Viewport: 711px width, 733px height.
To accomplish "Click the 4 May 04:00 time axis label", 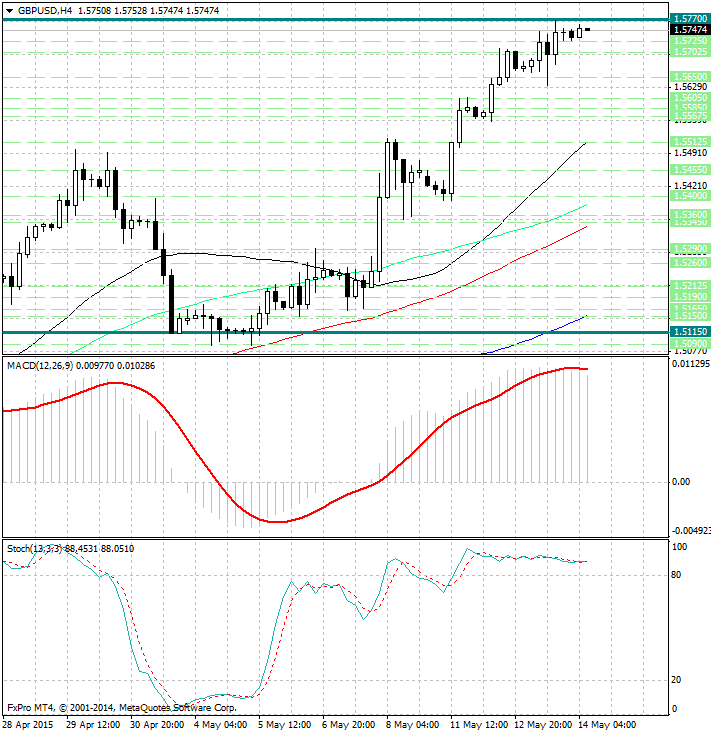I will [221, 725].
